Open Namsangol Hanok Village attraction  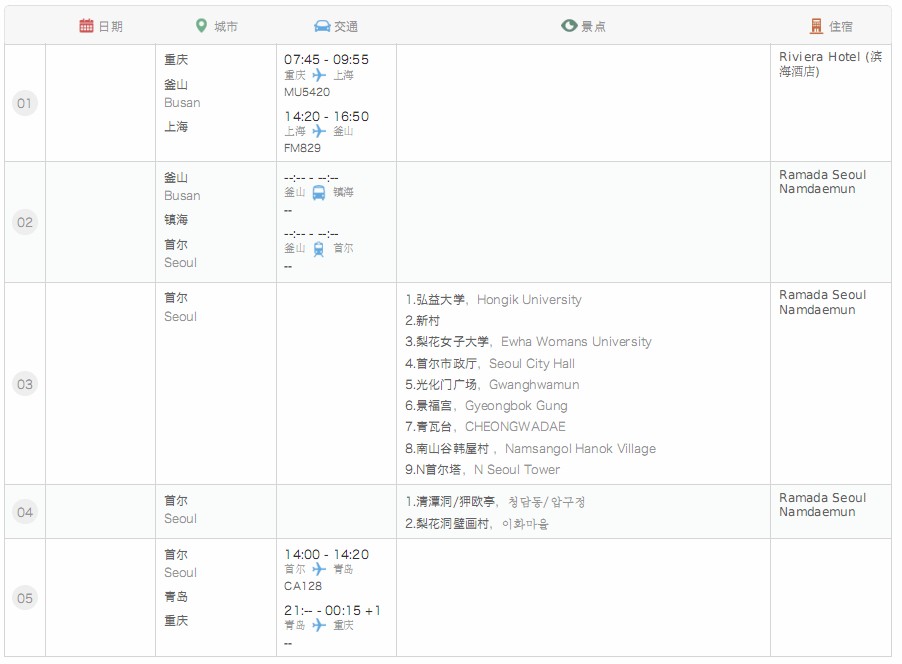pyautogui.click(x=580, y=449)
